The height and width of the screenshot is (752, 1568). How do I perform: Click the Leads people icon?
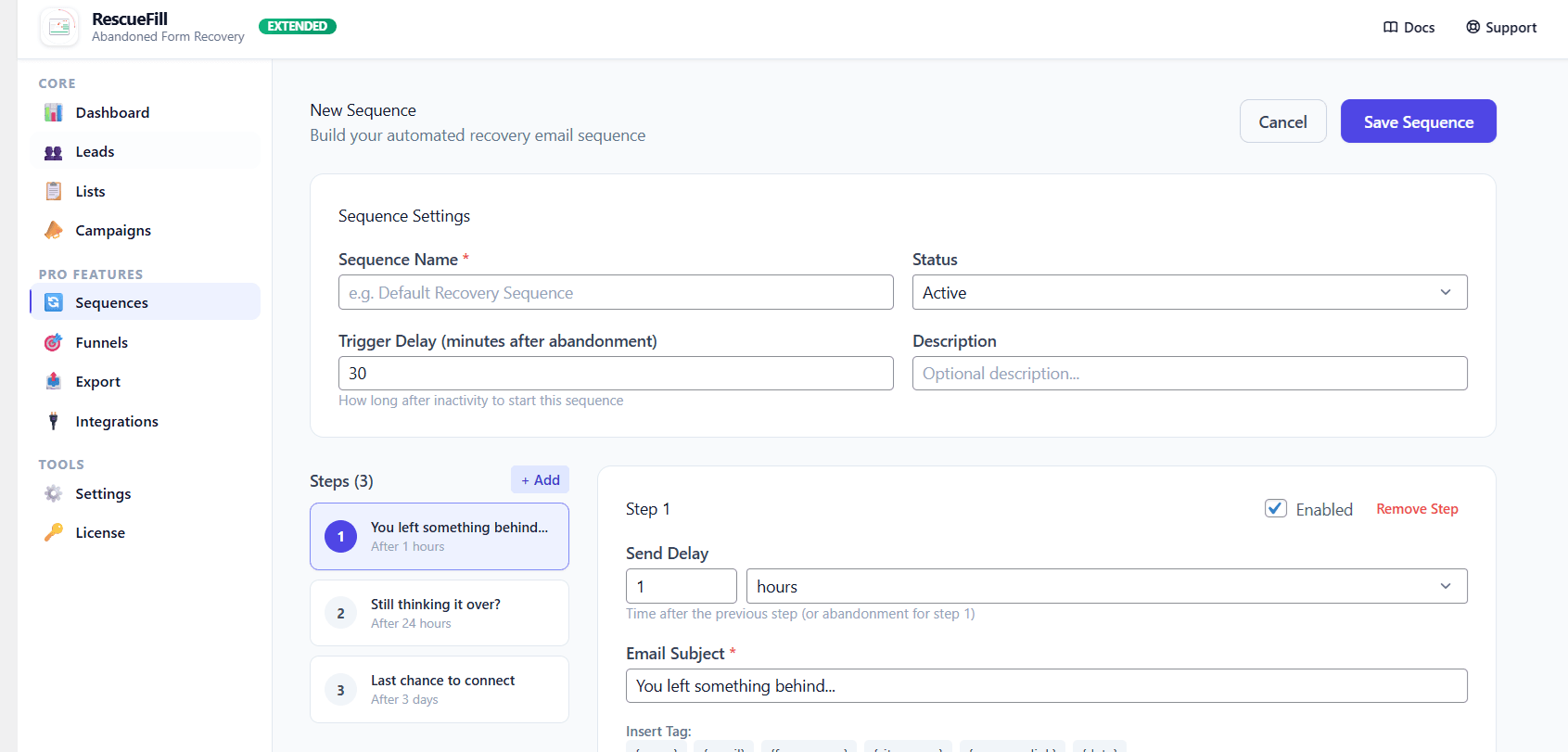click(54, 152)
